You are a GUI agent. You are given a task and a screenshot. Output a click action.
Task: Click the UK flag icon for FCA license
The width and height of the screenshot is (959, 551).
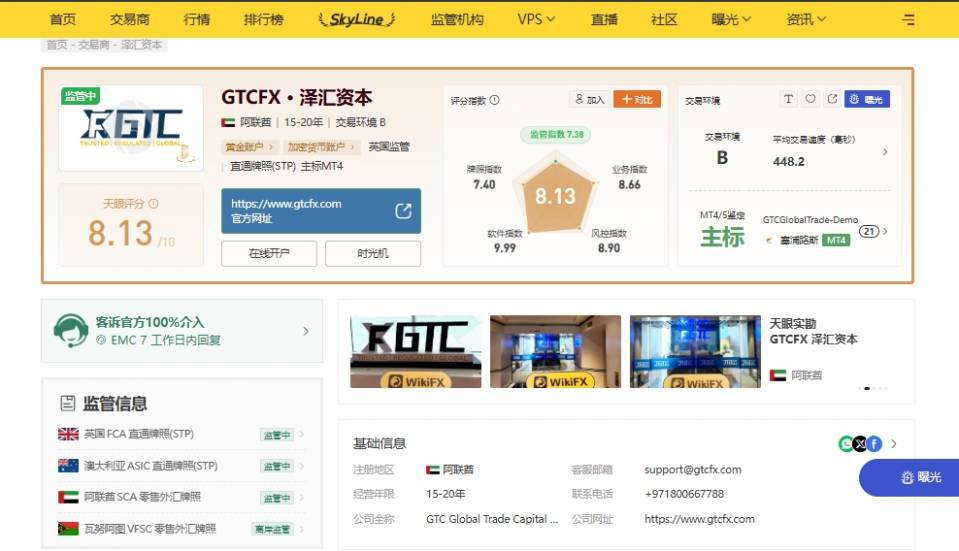[x=68, y=434]
